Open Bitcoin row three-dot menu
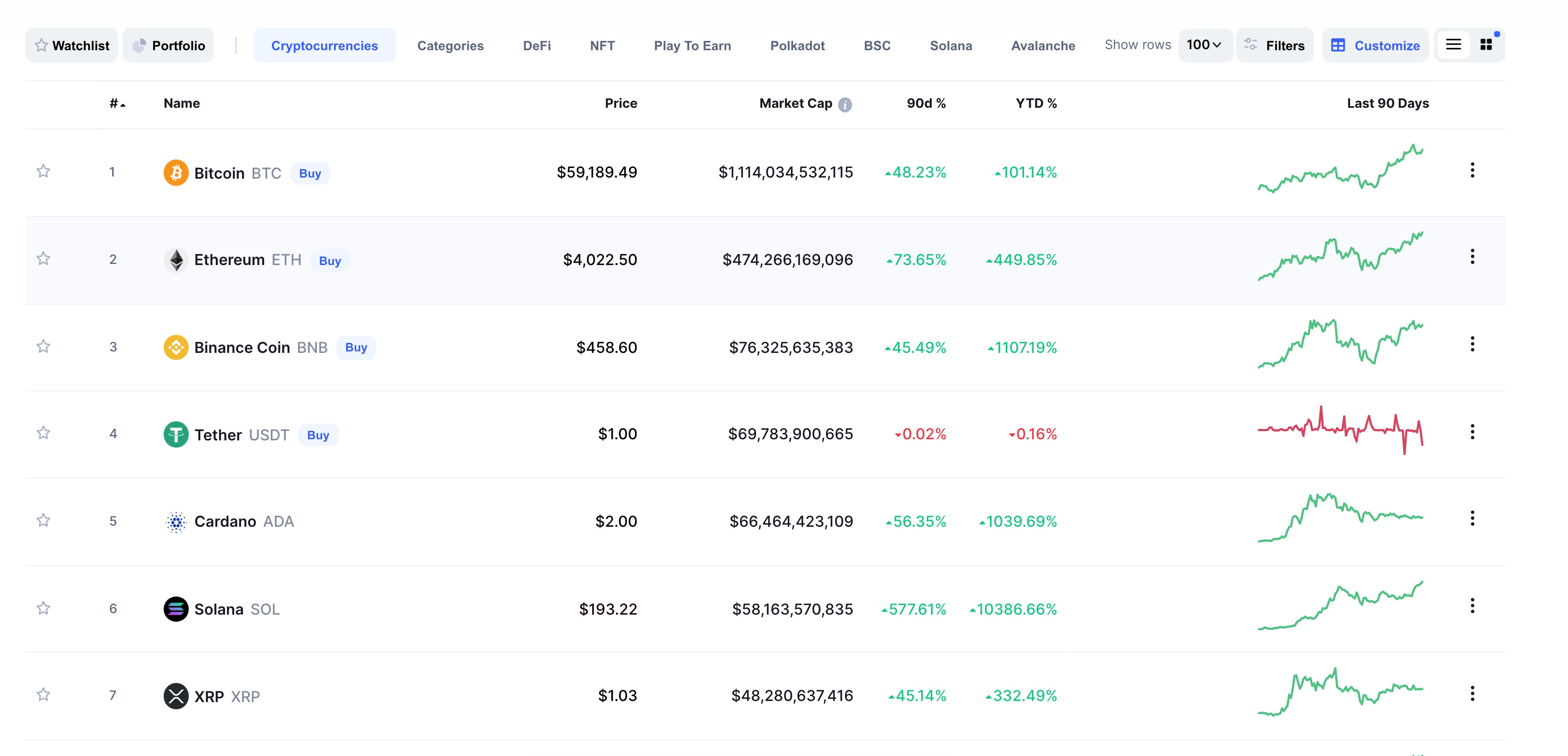Viewport: 1568px width, 756px height. (1472, 171)
